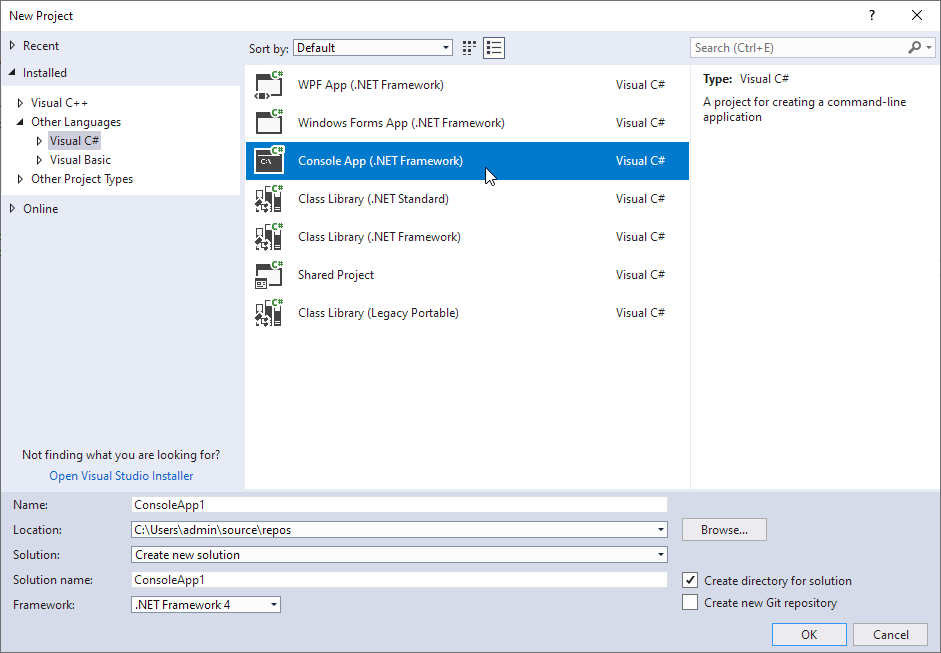Click the Class Library (.NET Standard) icon
The image size is (941, 653).
tap(269, 199)
